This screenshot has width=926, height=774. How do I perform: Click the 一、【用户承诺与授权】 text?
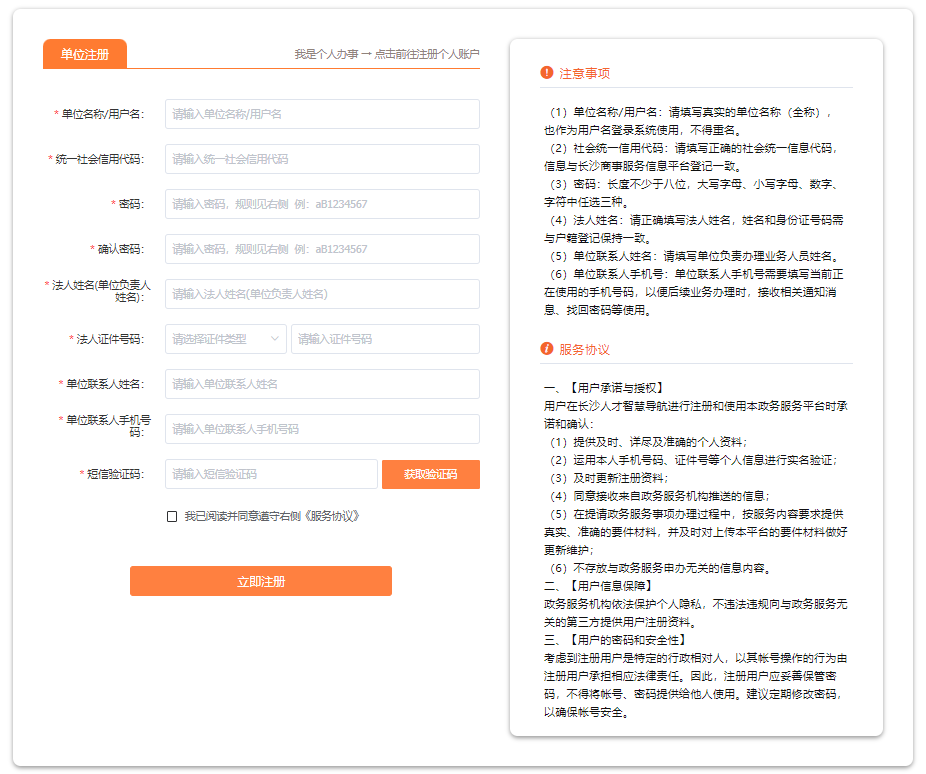[x=605, y=388]
